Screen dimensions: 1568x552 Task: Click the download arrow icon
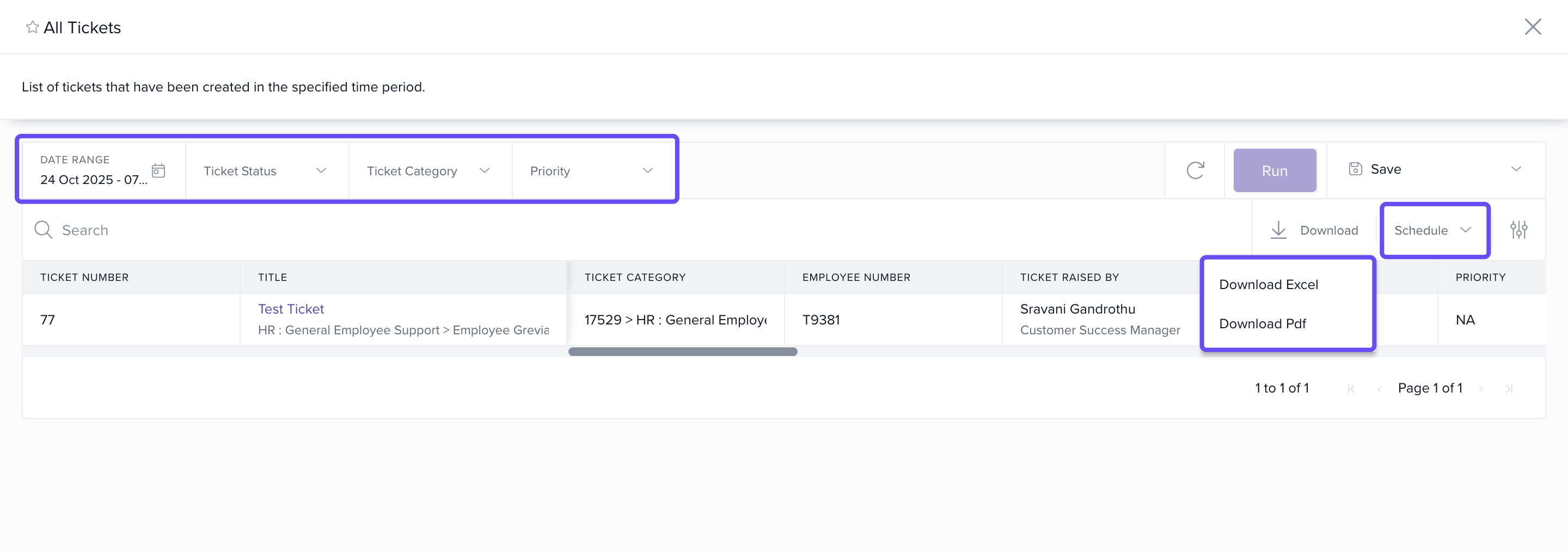click(x=1278, y=230)
